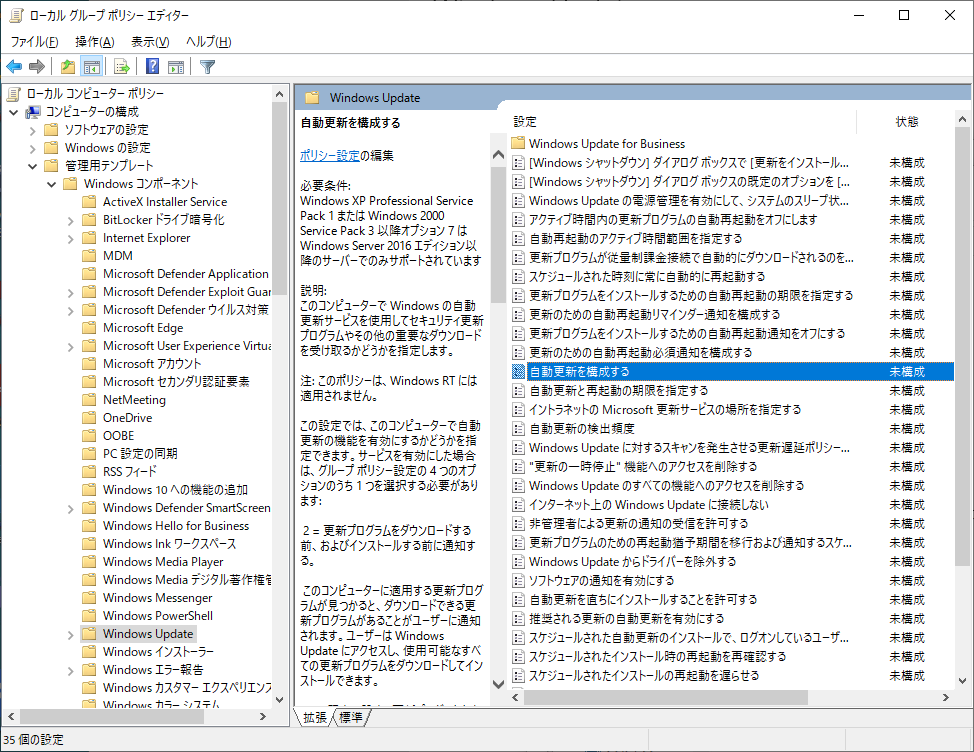This screenshot has width=974, height=752.
Task: Click the settings list horizontal scrollbar right arrow
Action: point(946,697)
